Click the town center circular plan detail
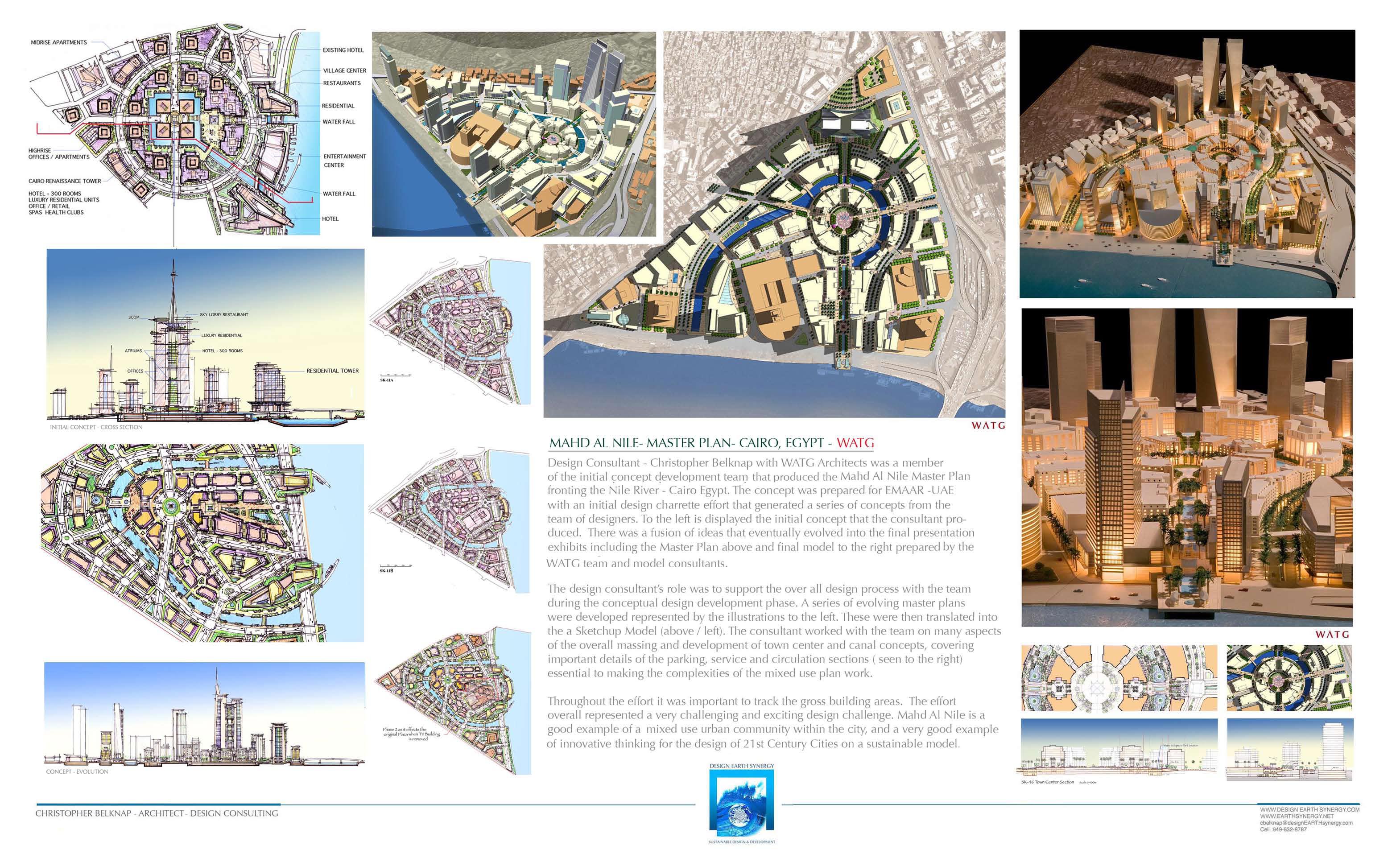 tap(1119, 678)
